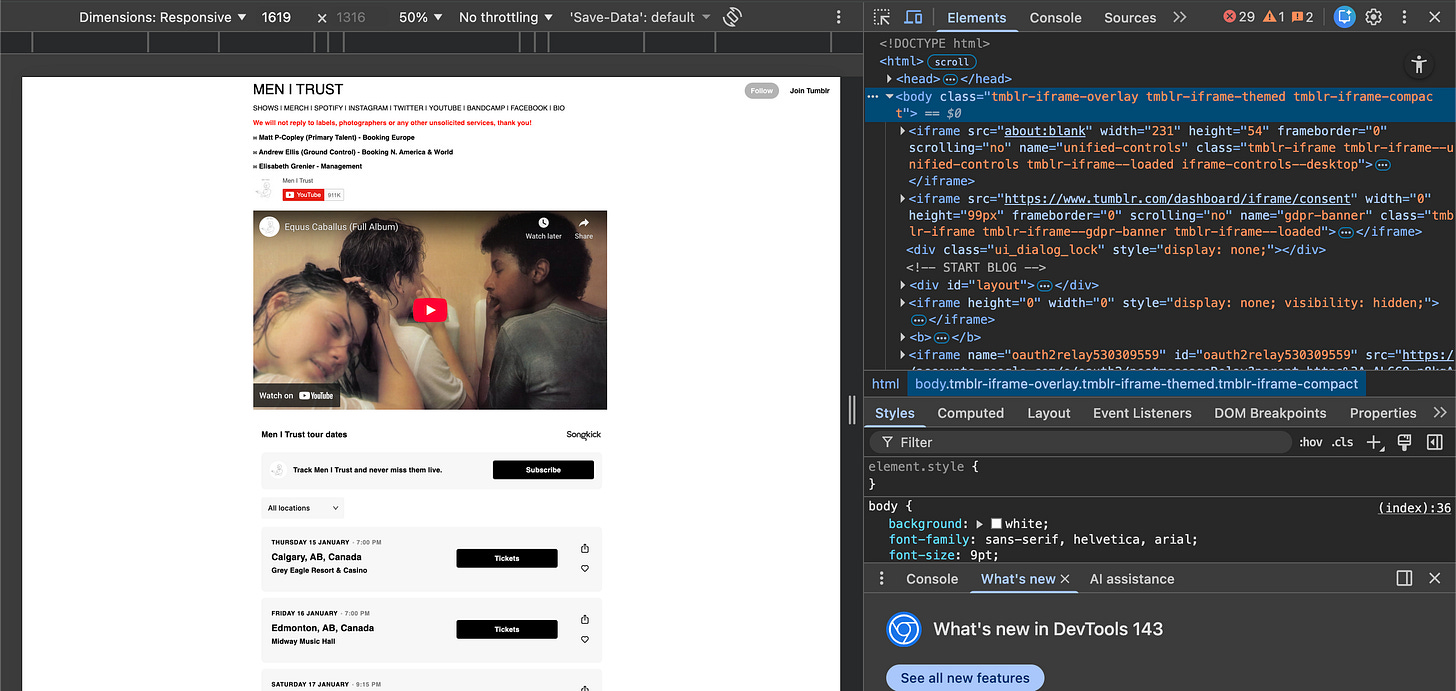Click the heart icon on the Edmonton show

tap(585, 640)
